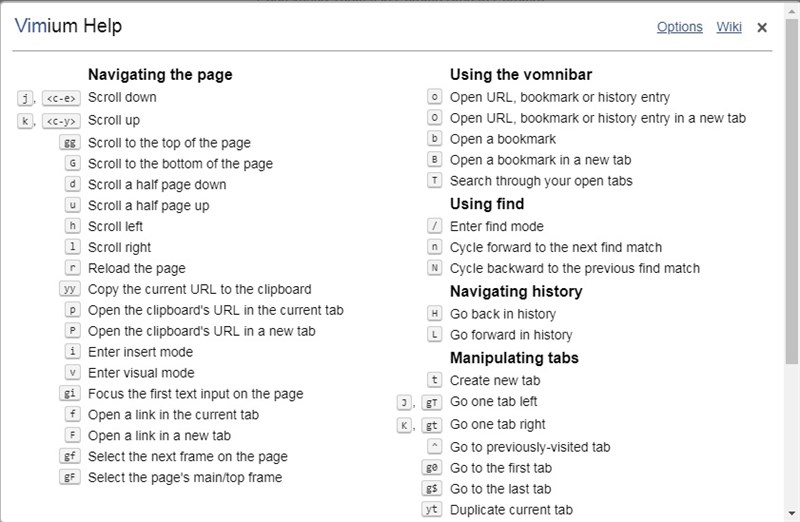
Task: Click the 'Create new tab' entry
Action: (495, 380)
